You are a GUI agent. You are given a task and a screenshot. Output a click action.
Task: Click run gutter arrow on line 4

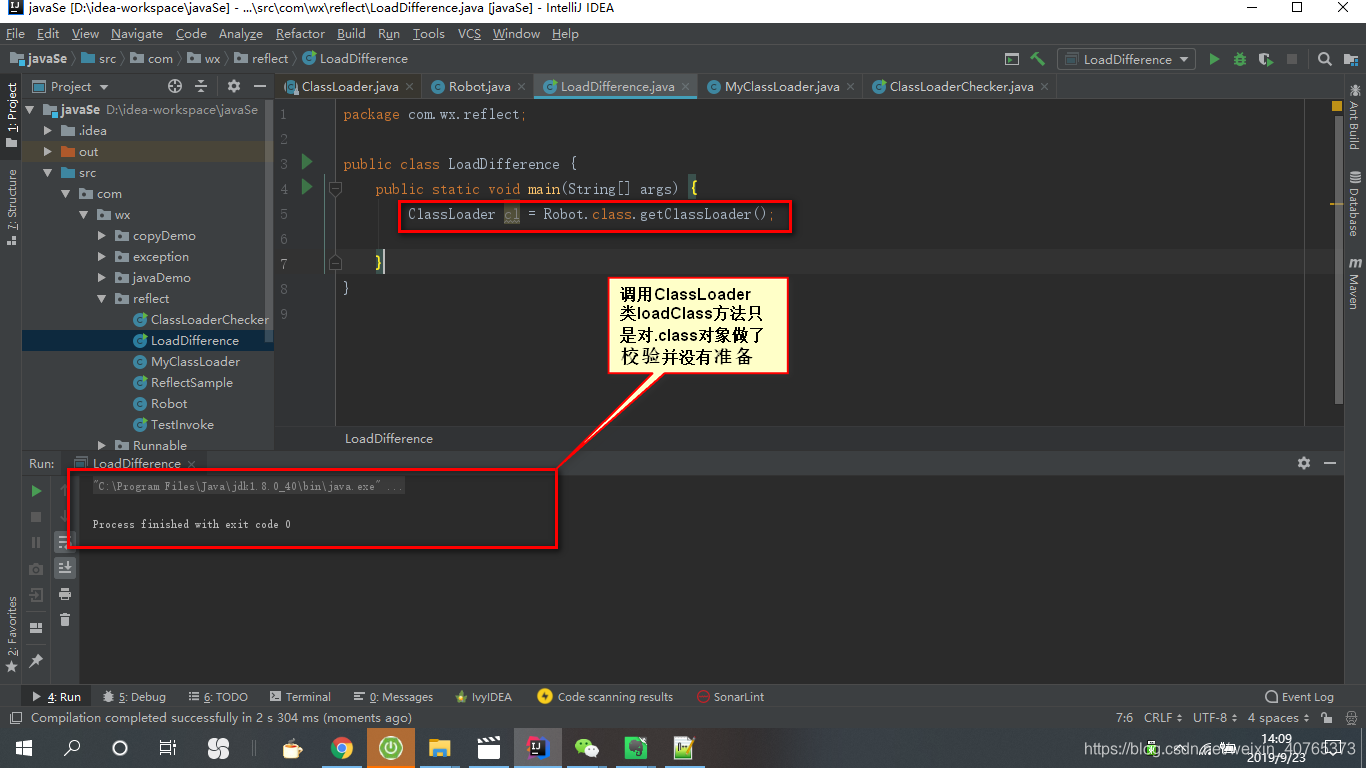click(x=307, y=187)
